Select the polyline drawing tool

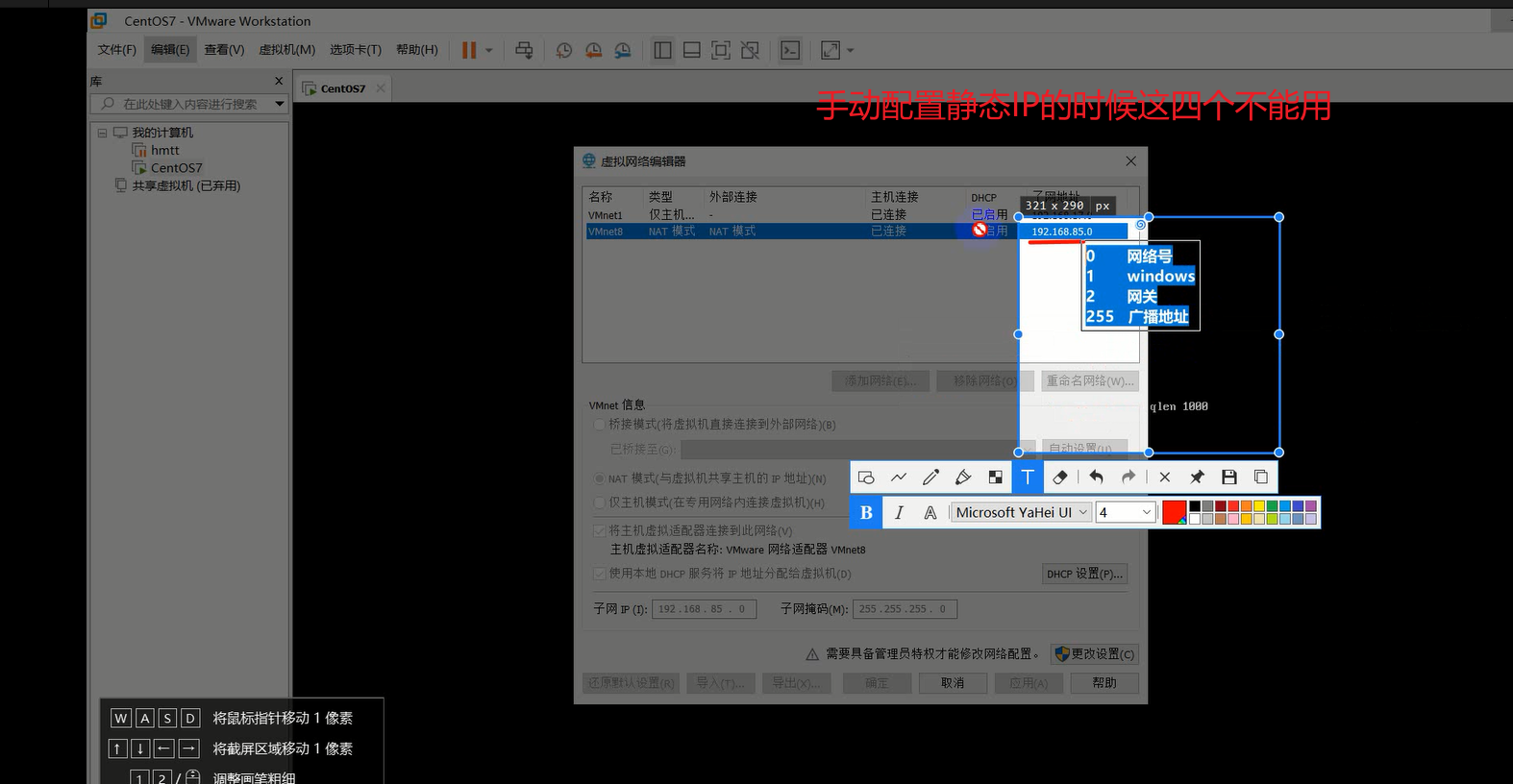pyautogui.click(x=899, y=478)
